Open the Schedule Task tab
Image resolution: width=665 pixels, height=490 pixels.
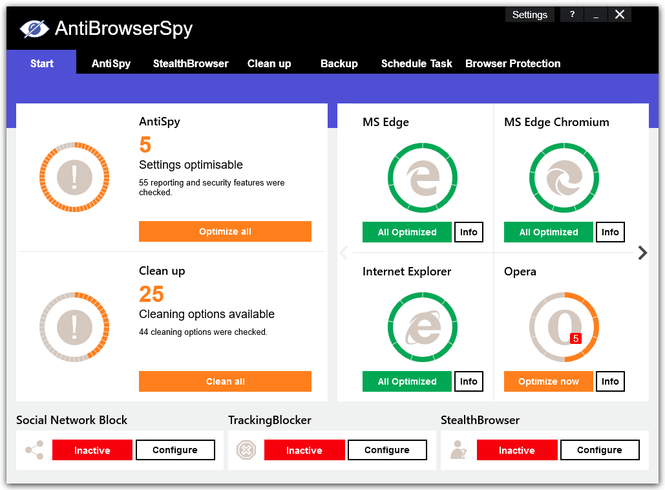[x=416, y=64]
